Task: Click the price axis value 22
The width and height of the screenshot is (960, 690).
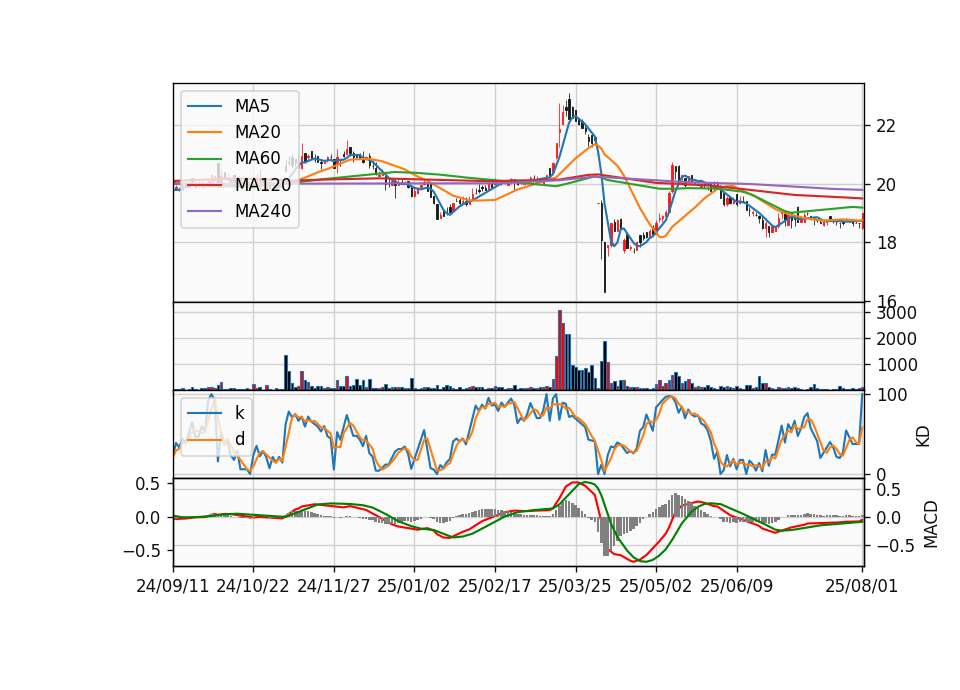Action: (886, 126)
